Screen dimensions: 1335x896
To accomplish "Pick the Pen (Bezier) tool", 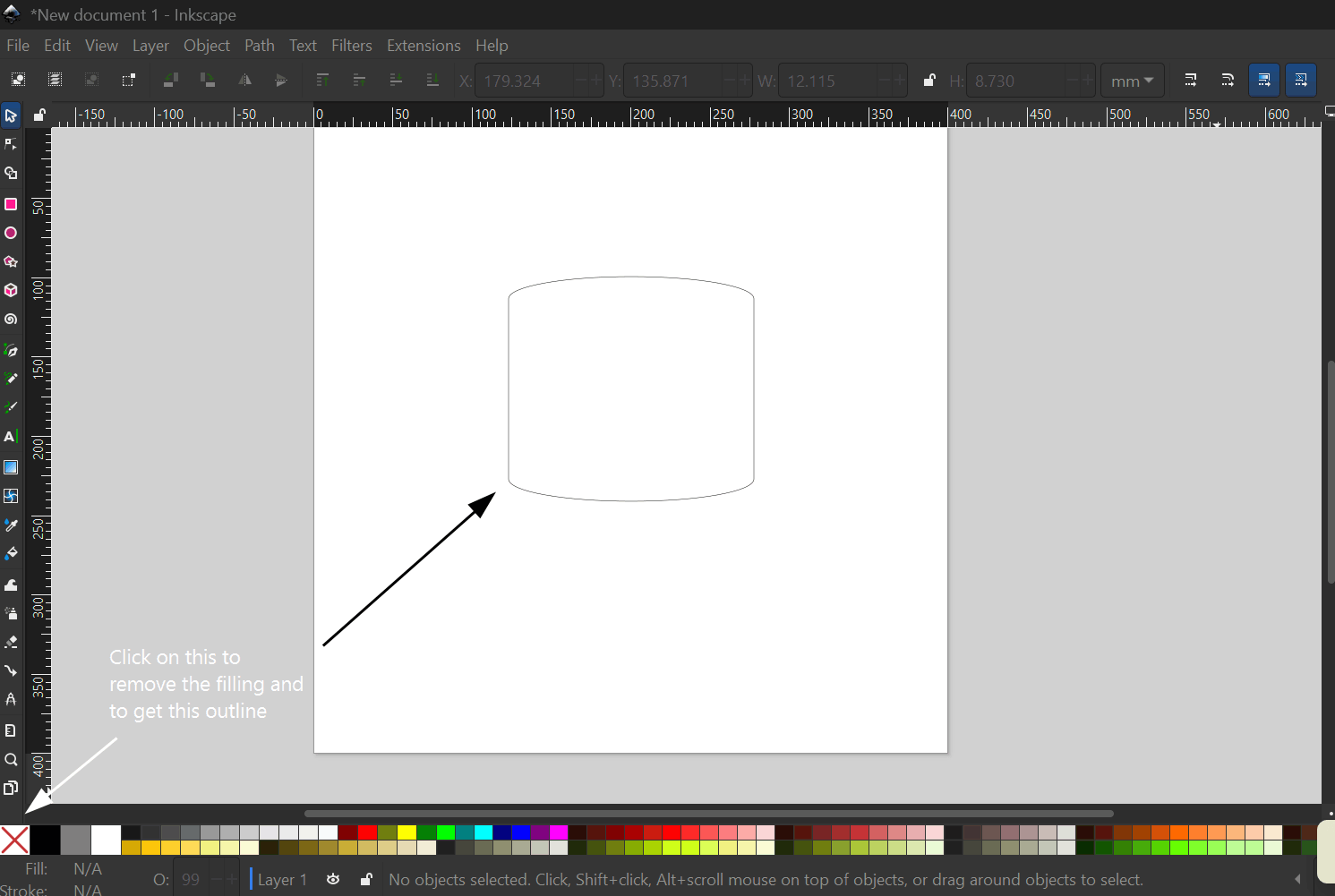I will (11, 350).
